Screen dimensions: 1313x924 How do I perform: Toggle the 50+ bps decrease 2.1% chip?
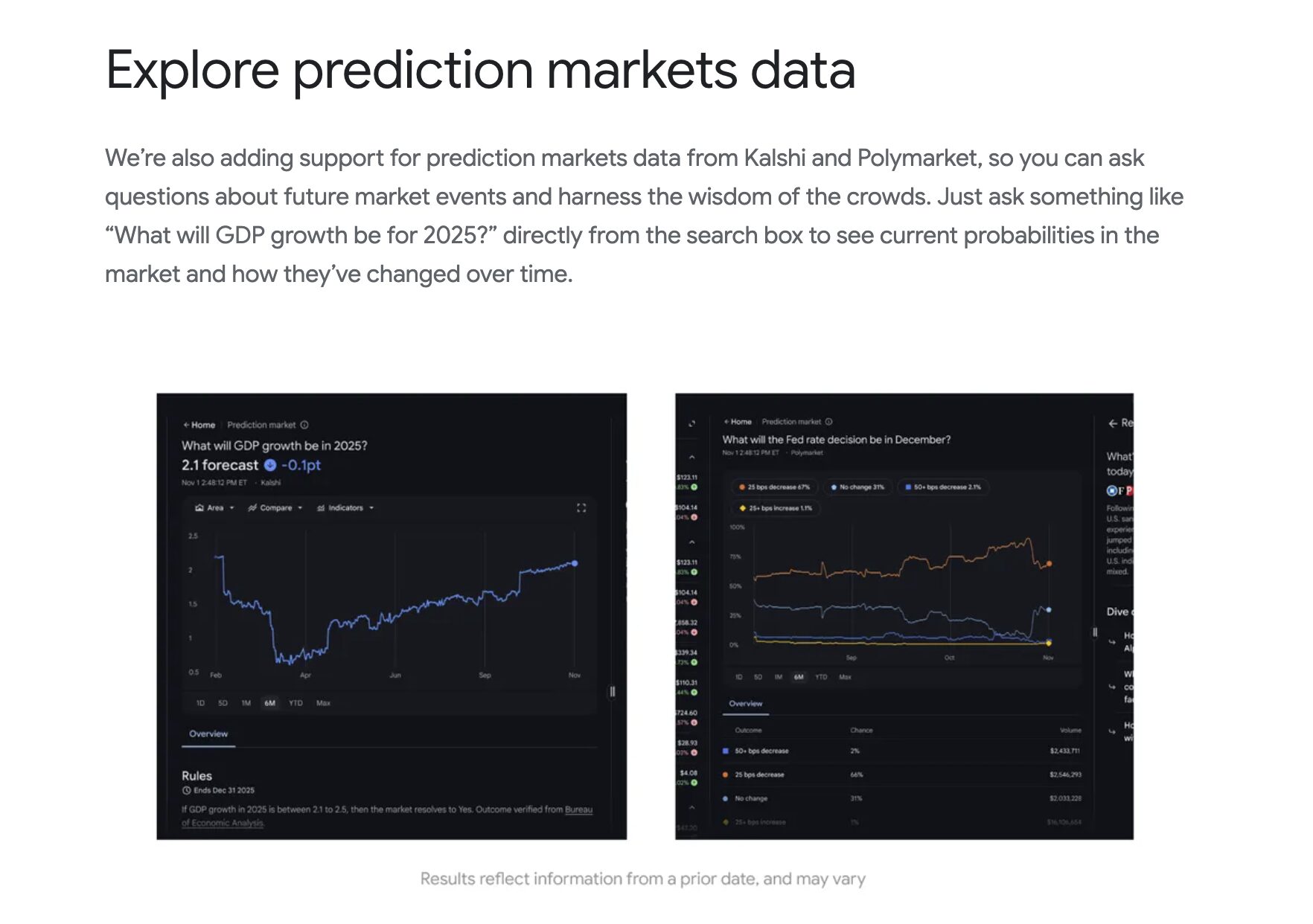click(x=942, y=487)
